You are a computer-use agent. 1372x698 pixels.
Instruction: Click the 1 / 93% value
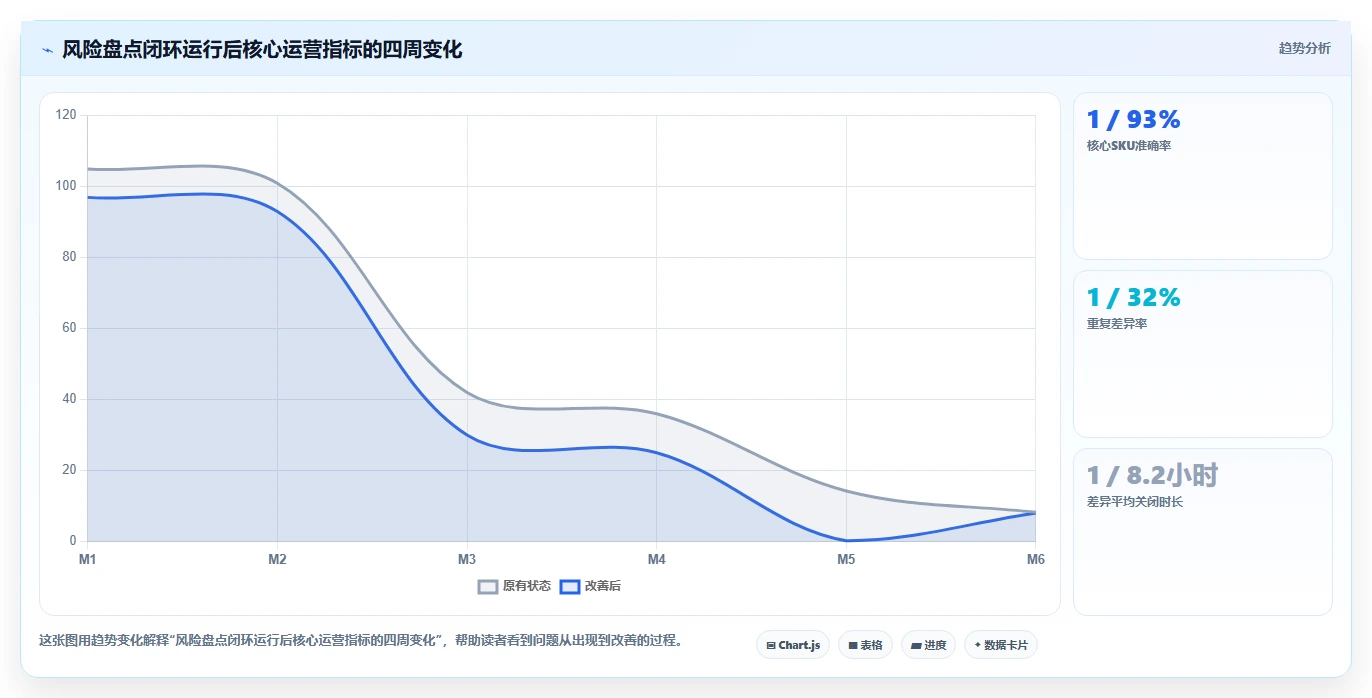click(1133, 120)
